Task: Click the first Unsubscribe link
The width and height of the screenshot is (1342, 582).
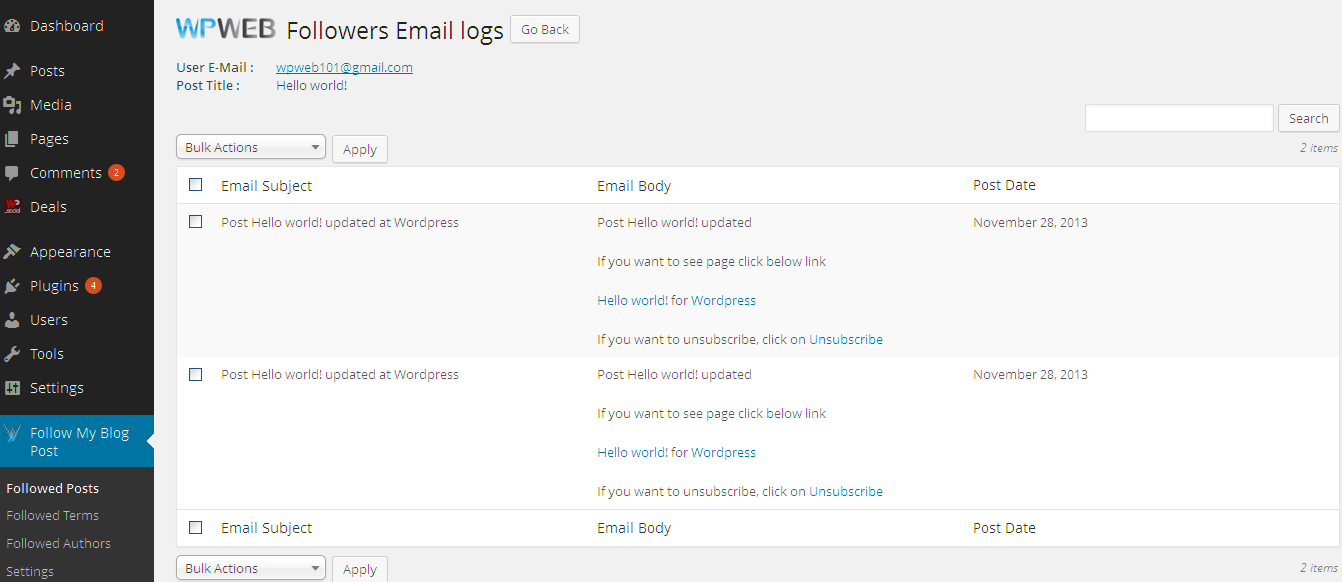Action: pos(846,339)
